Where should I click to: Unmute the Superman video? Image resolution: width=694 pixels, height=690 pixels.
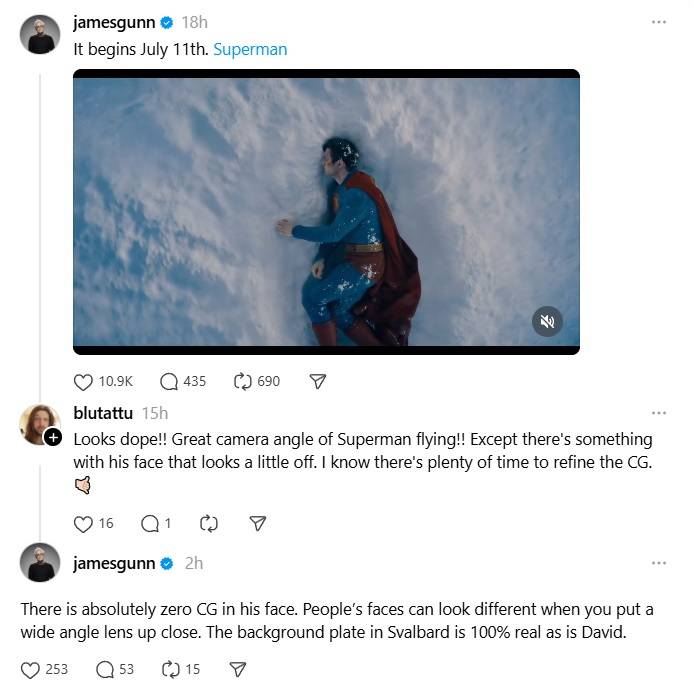tap(547, 321)
